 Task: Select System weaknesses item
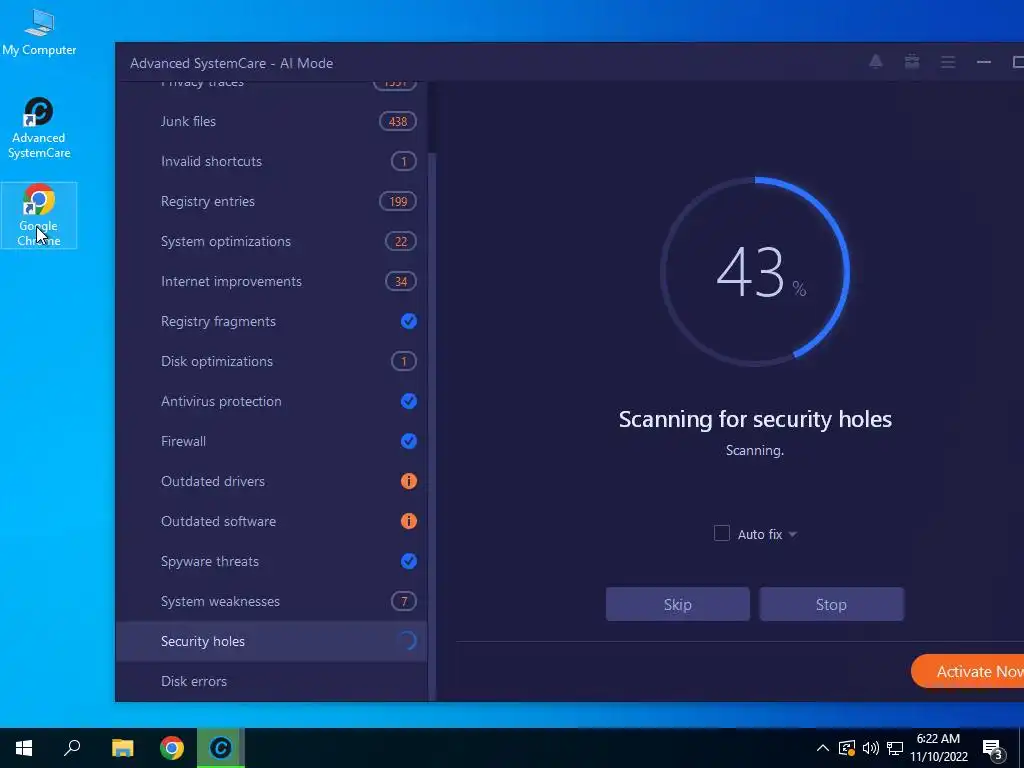272,601
